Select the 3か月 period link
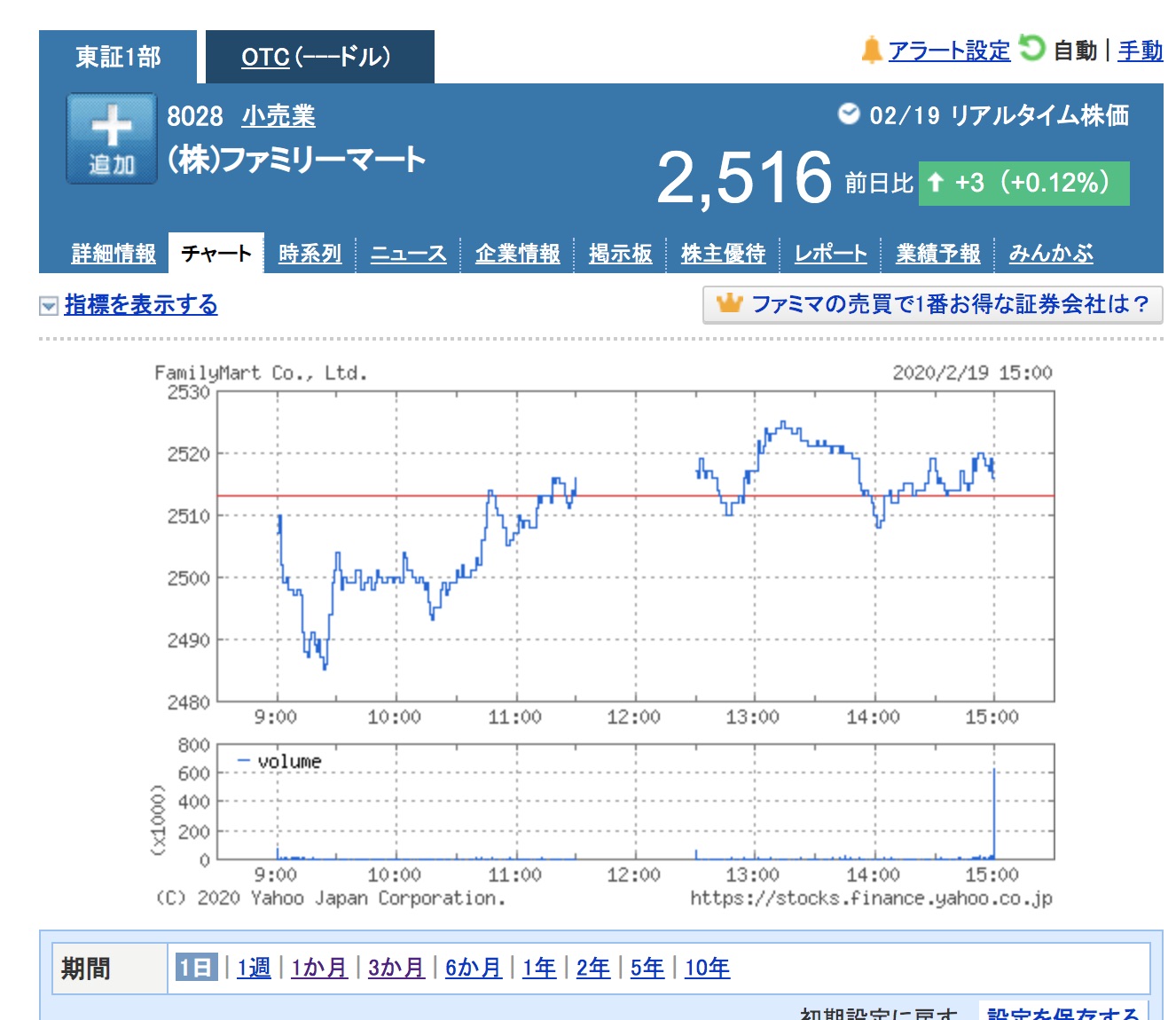This screenshot has width=1176, height=1020. tap(396, 968)
